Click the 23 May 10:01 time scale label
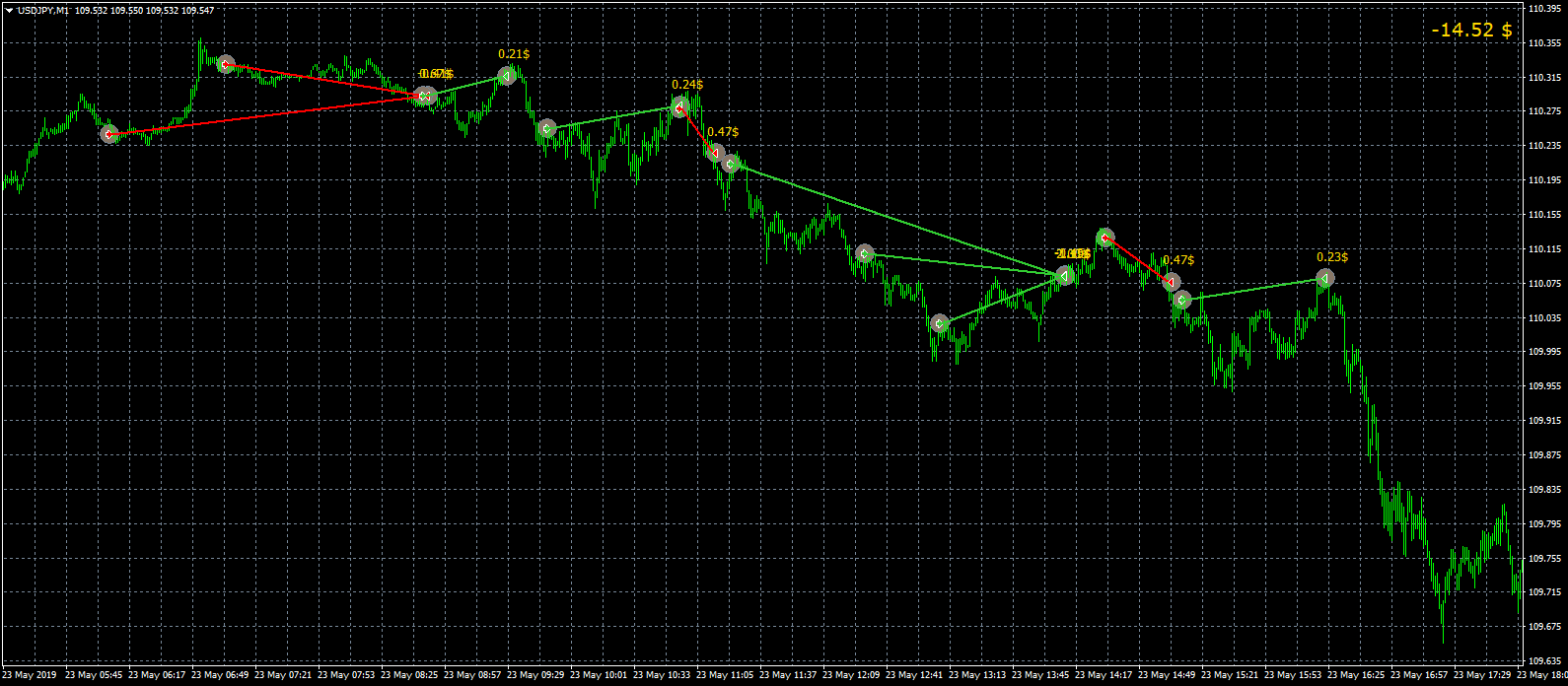1568x686 pixels. pyautogui.click(x=598, y=676)
